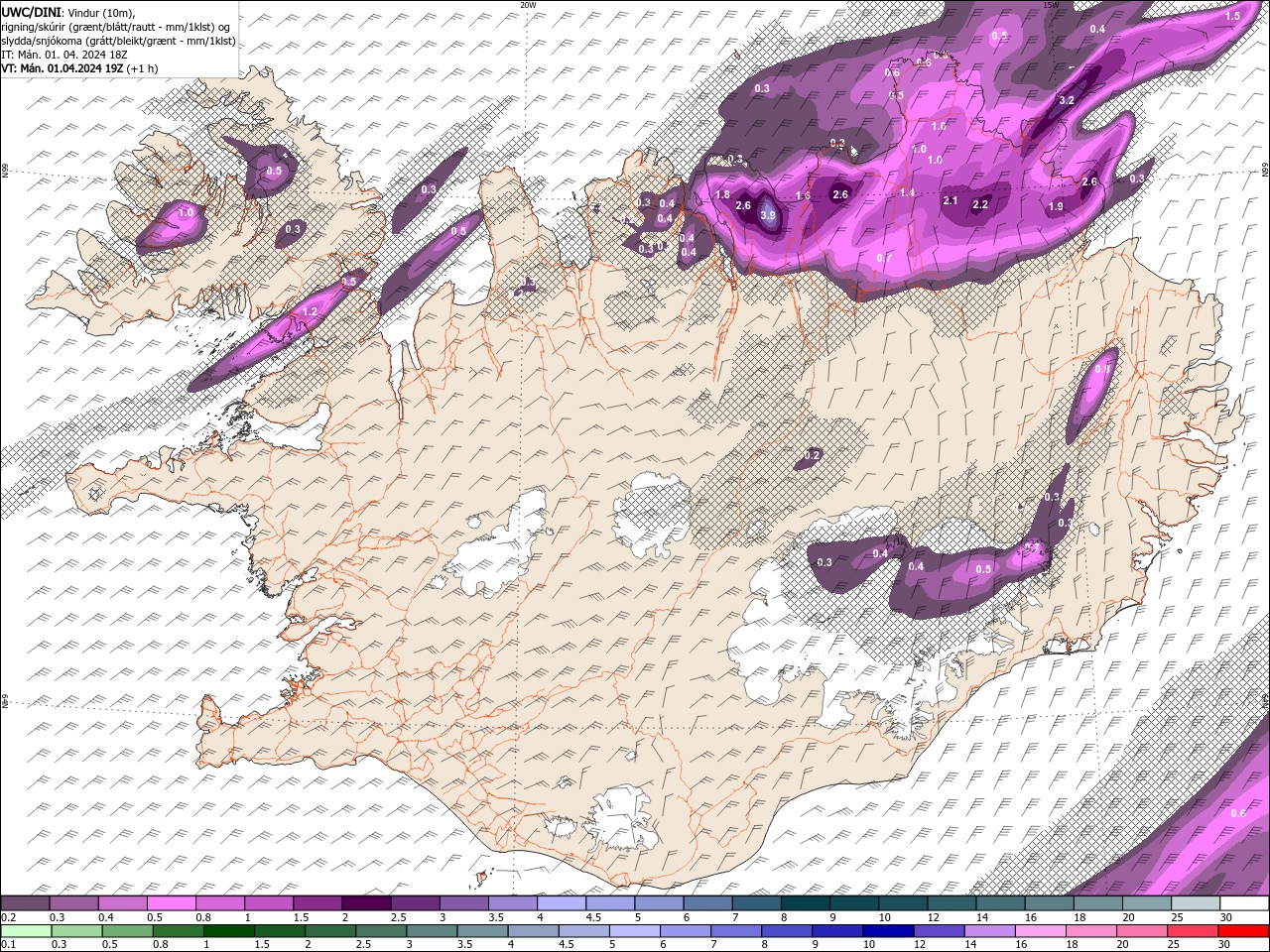Click the 2.1 snowfall value label
This screenshot has height=952, width=1270.
click(x=951, y=200)
